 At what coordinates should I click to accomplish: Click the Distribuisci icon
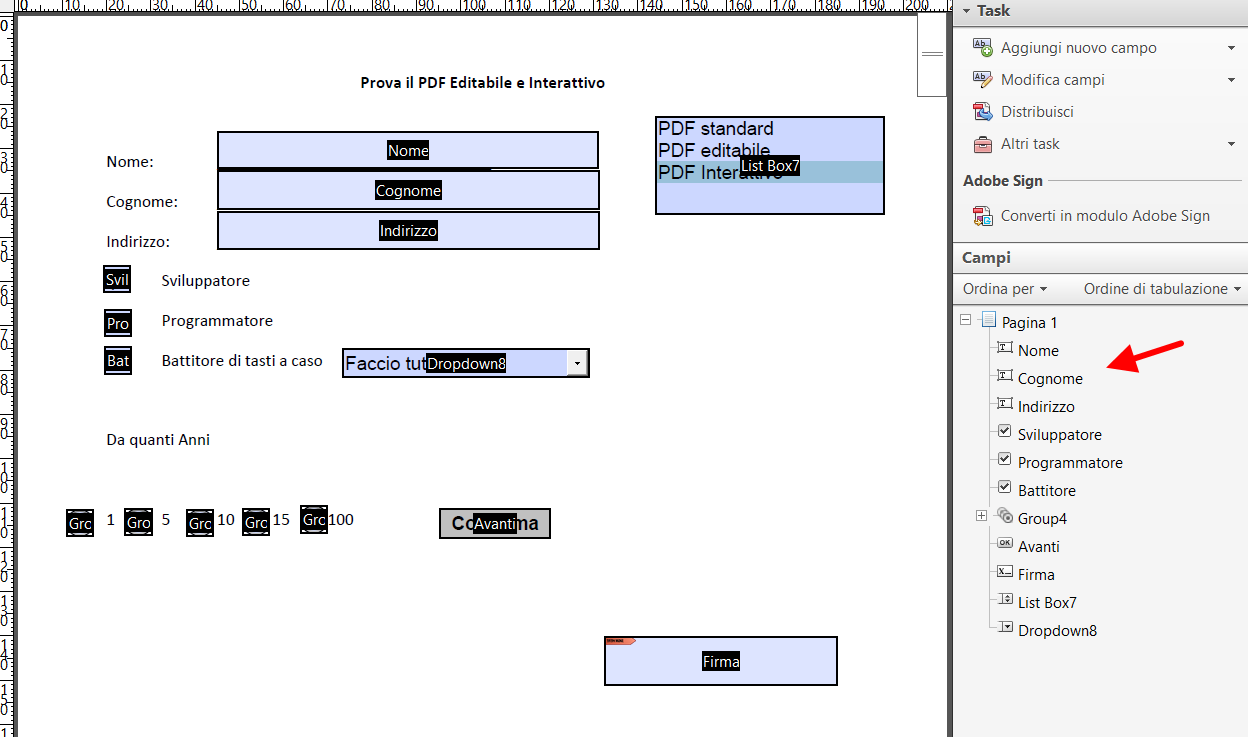coord(982,112)
